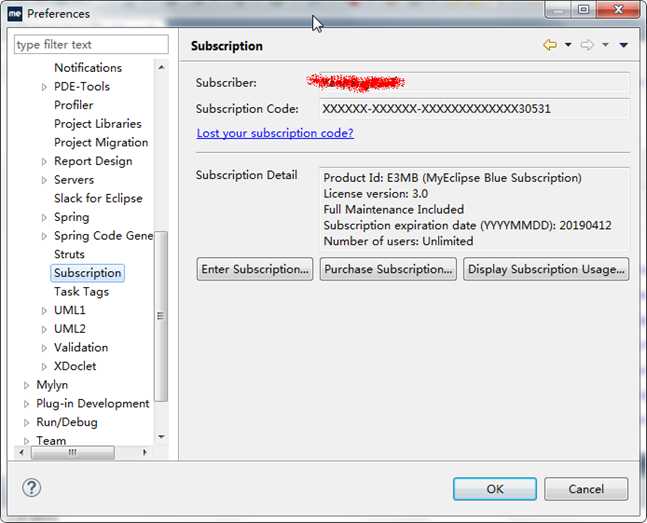Click the MyEclipse 'me' title bar icon
This screenshot has width=647, height=523.
14,13
